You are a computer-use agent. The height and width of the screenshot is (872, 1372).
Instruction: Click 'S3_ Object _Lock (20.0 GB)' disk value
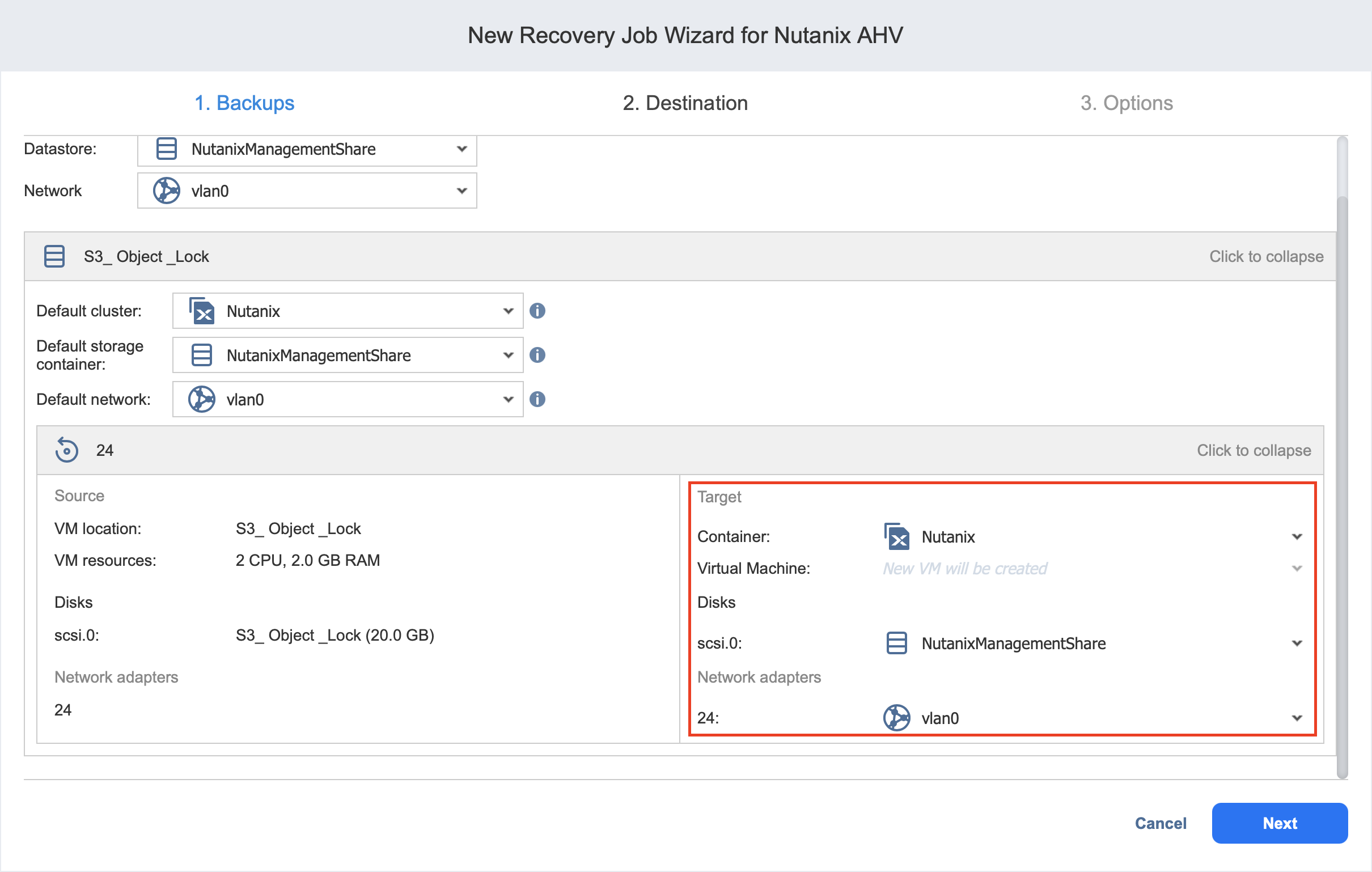[335, 635]
